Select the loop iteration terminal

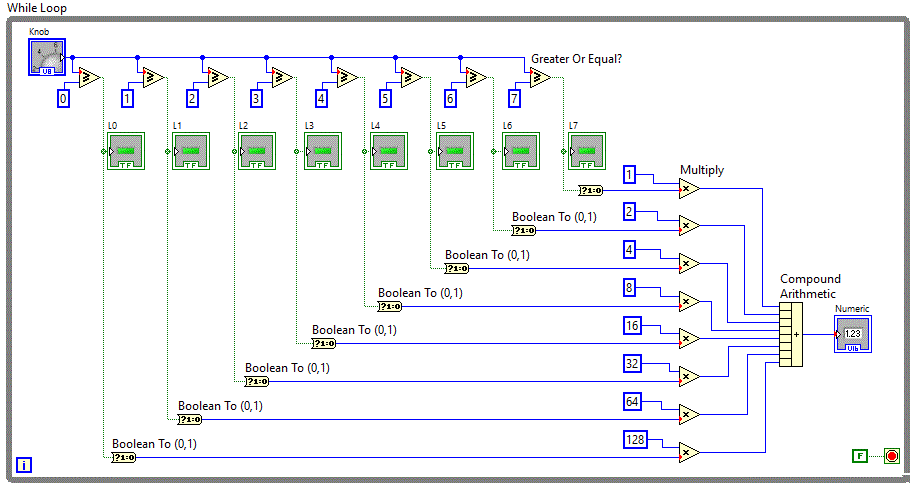pyautogui.click(x=24, y=464)
